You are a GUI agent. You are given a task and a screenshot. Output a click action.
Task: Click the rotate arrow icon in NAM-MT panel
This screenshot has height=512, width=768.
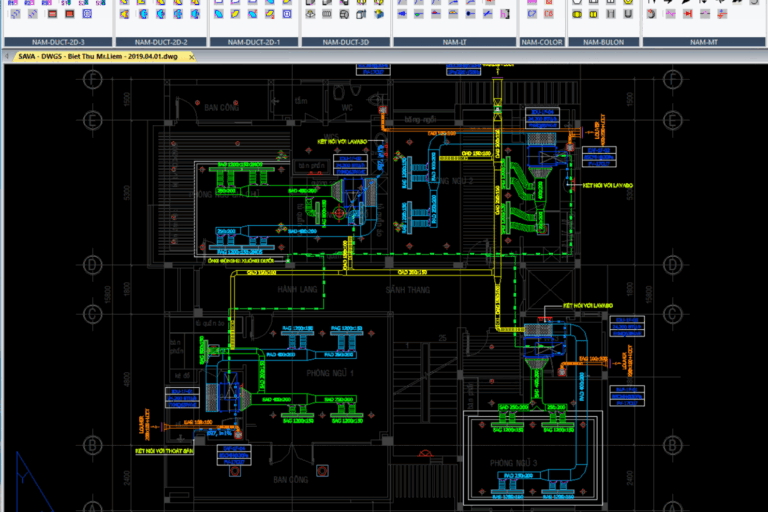tap(651, 14)
